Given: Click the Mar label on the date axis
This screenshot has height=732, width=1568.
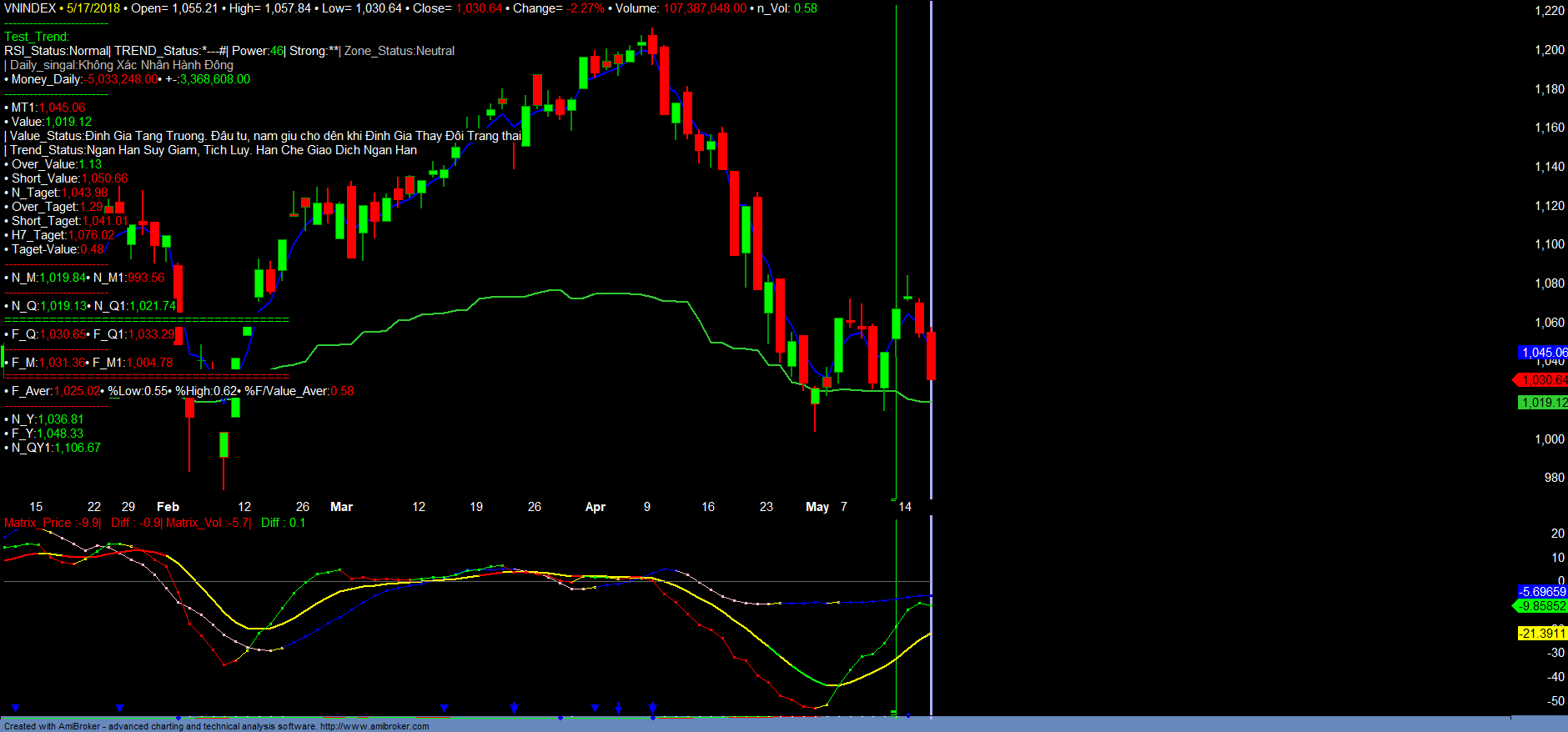Looking at the screenshot, I should click(x=341, y=507).
